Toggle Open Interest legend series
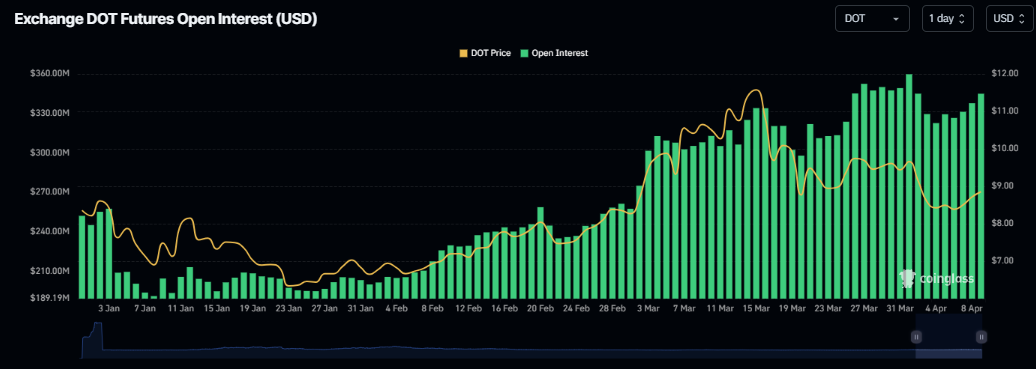 554,53
